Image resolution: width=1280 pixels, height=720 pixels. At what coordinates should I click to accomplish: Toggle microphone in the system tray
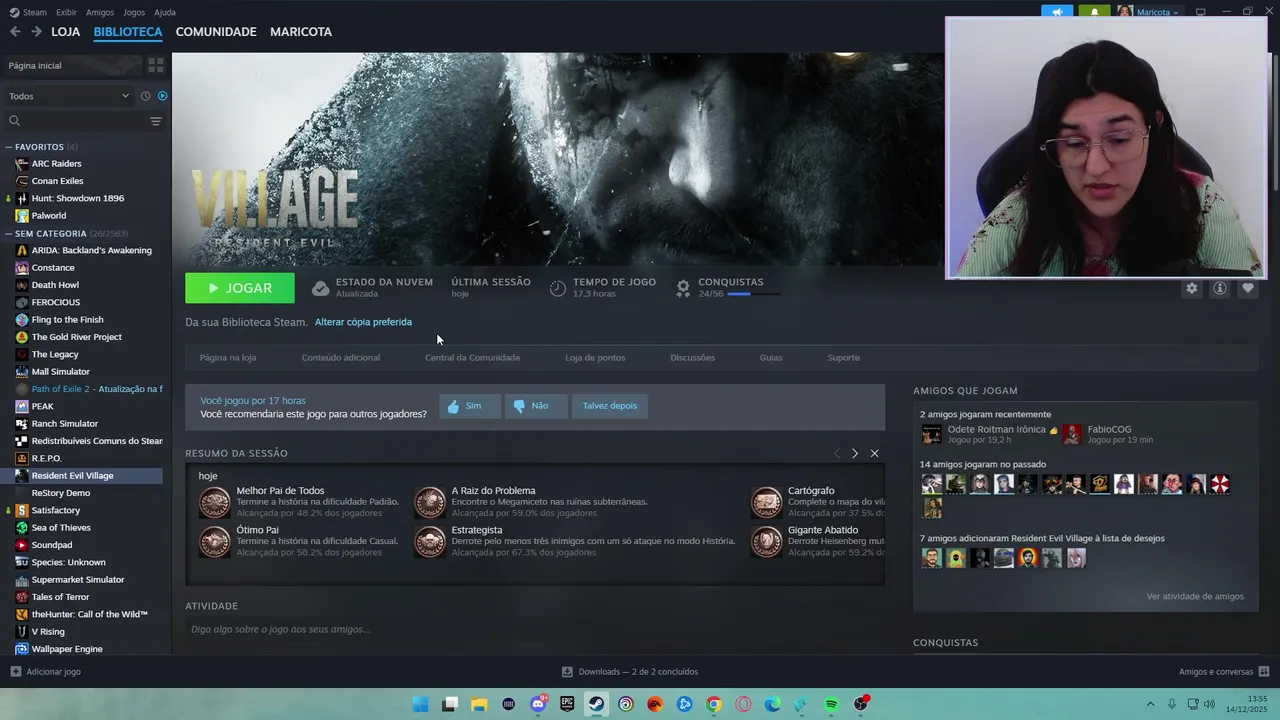tap(1172, 704)
